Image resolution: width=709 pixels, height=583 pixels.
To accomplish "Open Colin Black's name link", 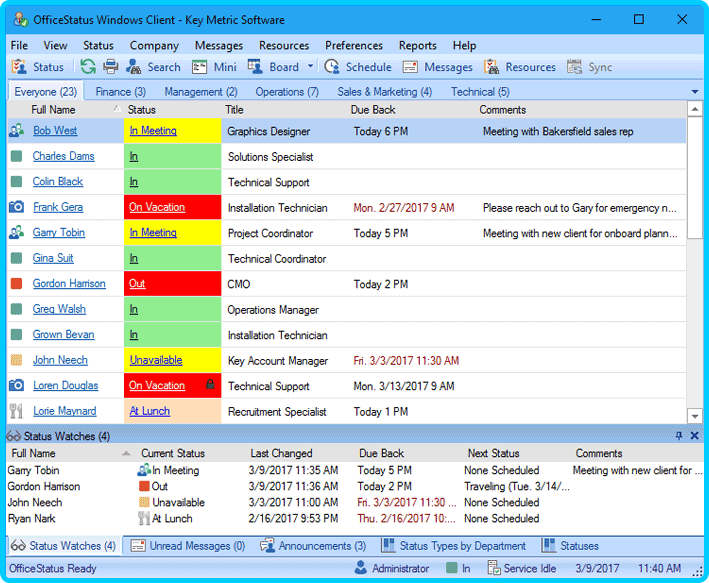I will click(58, 181).
